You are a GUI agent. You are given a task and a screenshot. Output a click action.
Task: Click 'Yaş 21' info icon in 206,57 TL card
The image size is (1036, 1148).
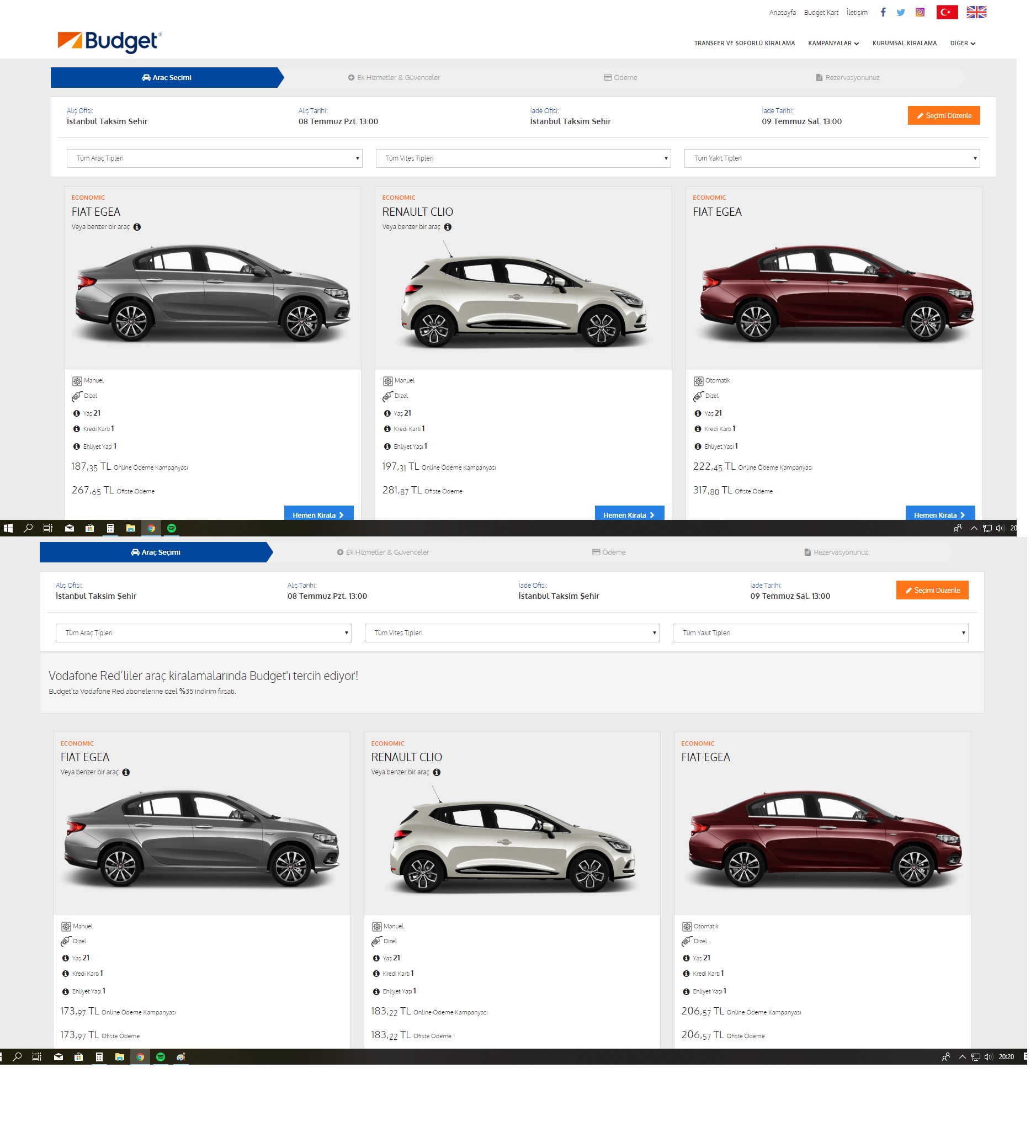pyautogui.click(x=687, y=958)
